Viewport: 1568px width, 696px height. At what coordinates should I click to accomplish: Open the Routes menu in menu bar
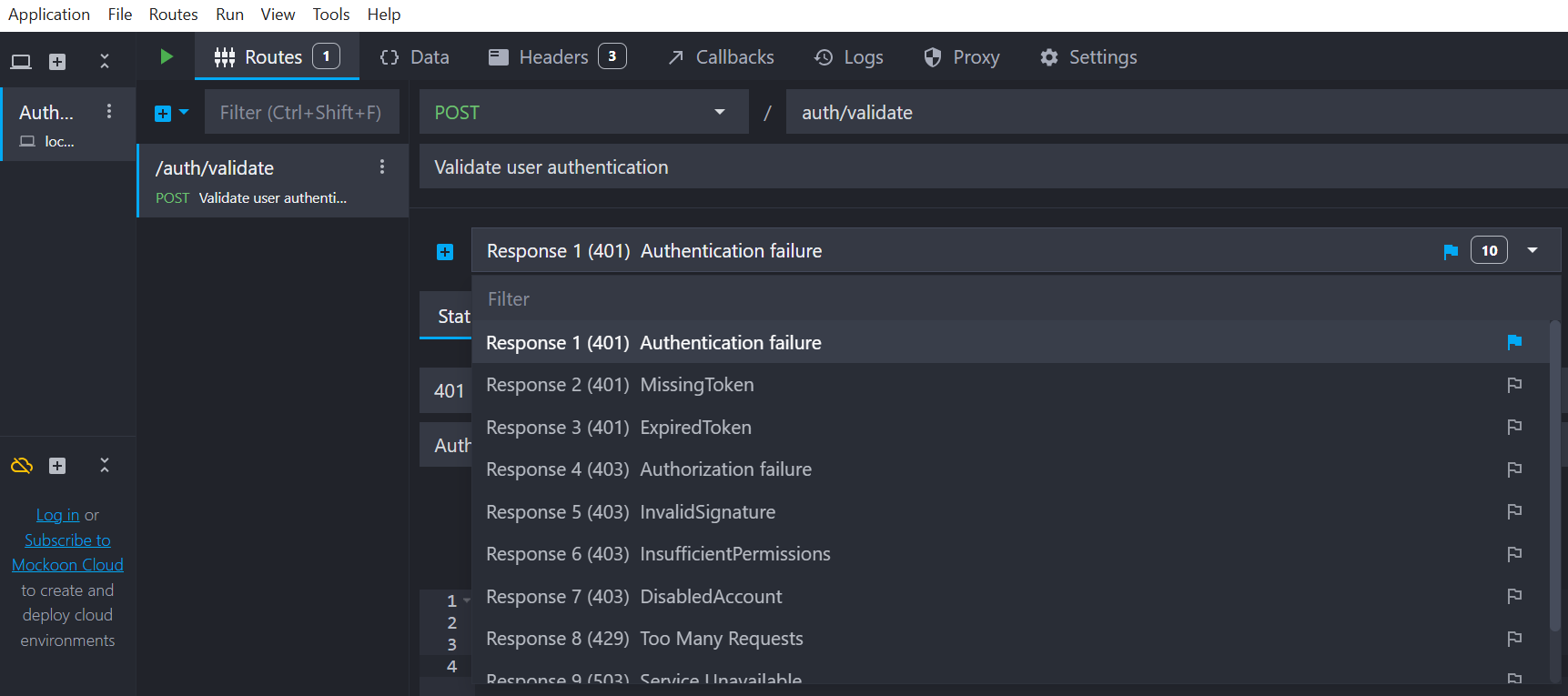coord(173,15)
